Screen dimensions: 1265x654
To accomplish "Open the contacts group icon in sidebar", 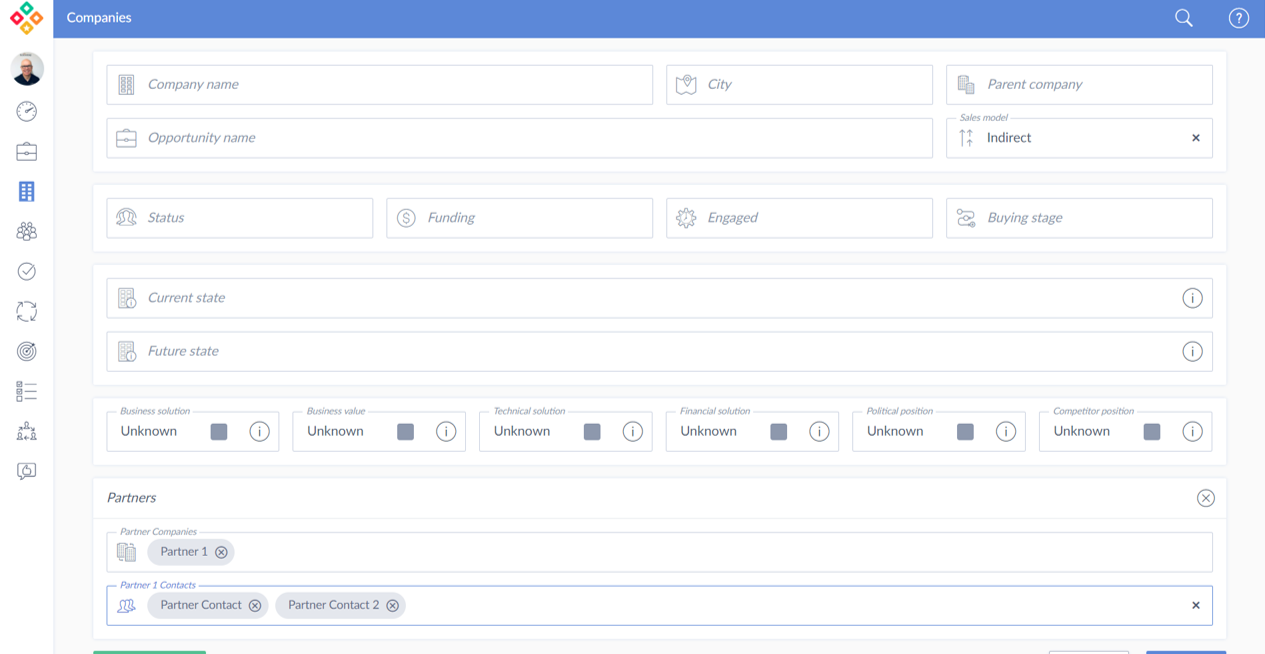I will tap(27, 231).
